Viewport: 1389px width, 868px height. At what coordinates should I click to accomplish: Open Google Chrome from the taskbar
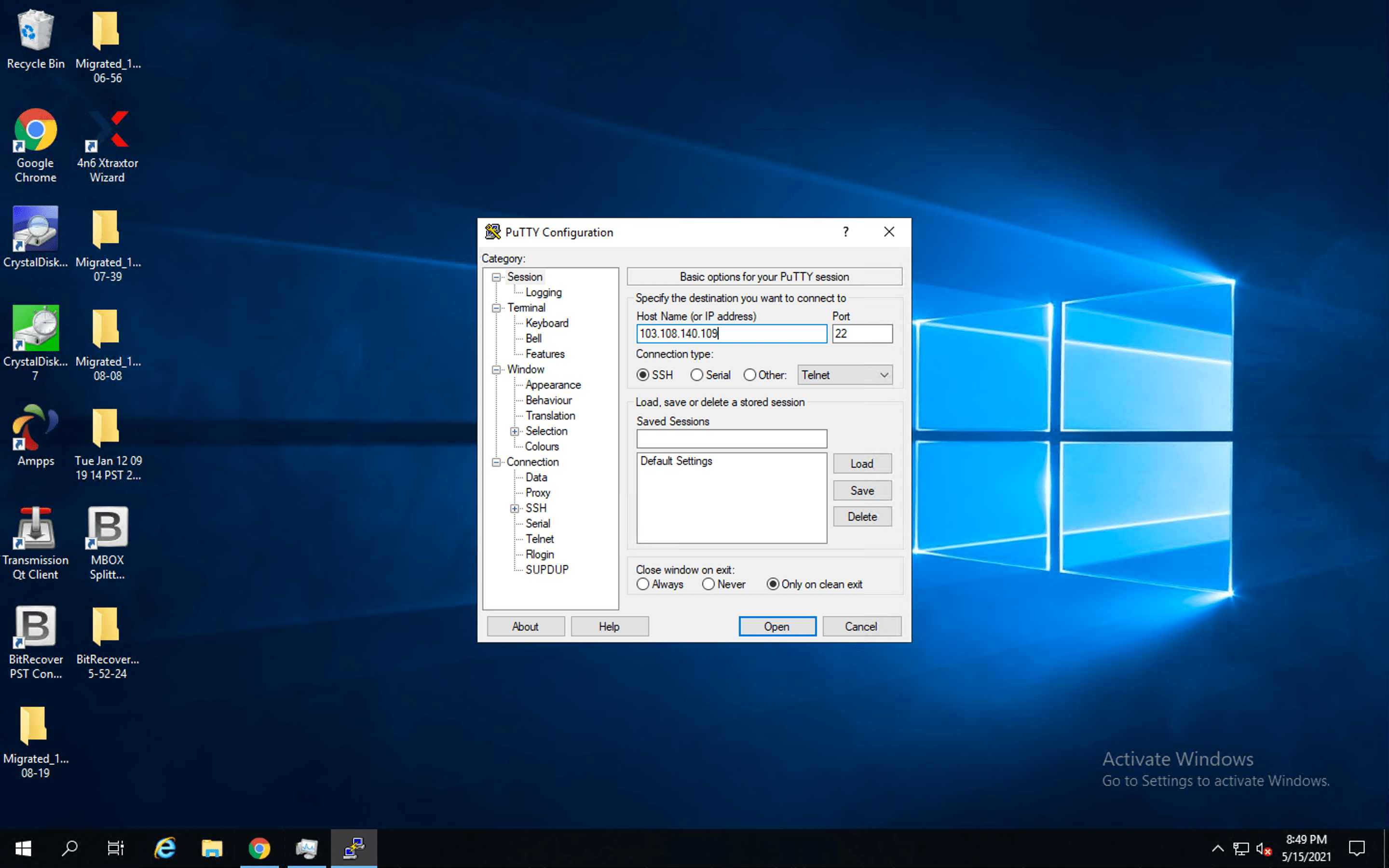point(259,848)
